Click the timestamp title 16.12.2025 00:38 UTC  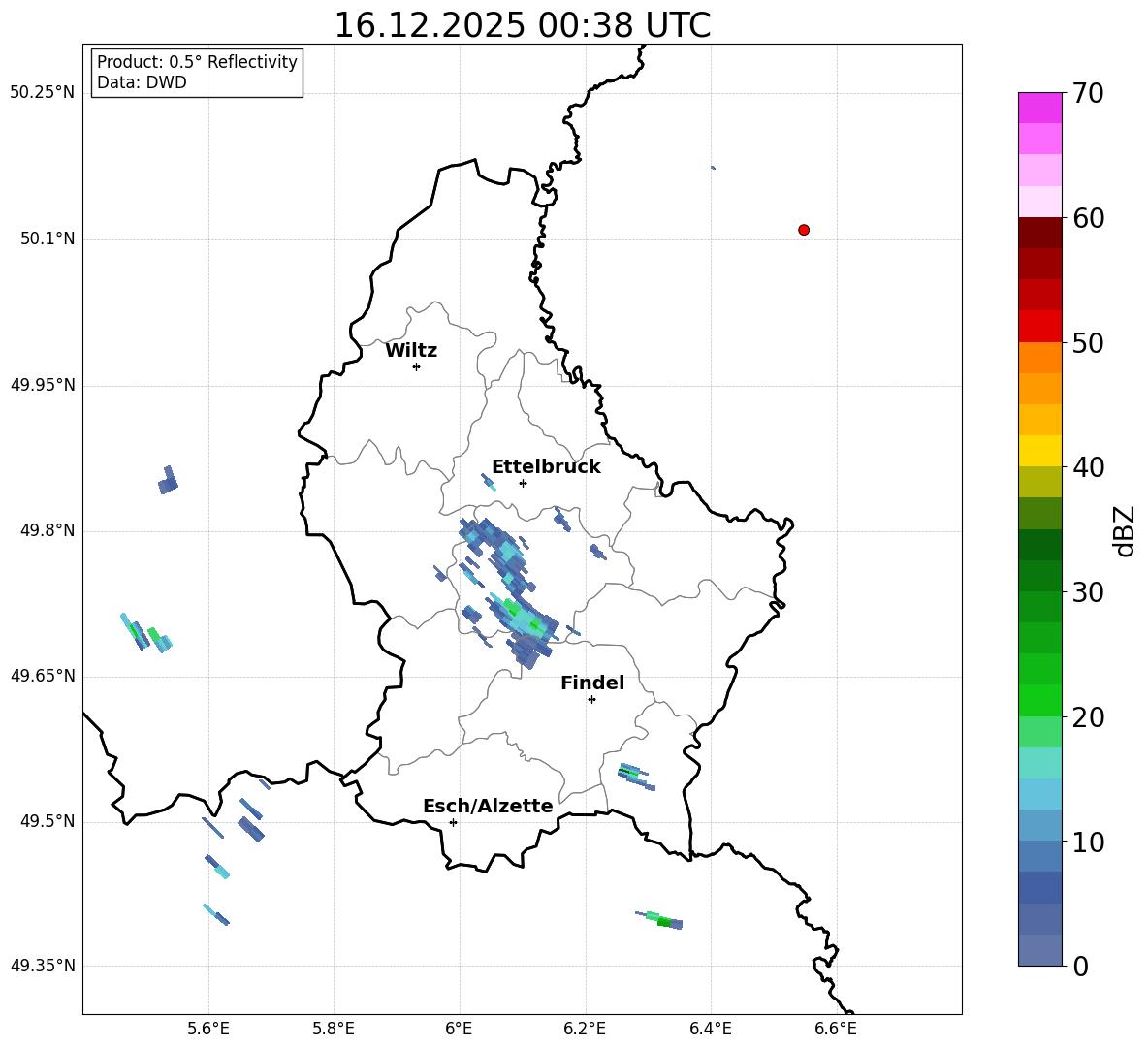coord(522,25)
